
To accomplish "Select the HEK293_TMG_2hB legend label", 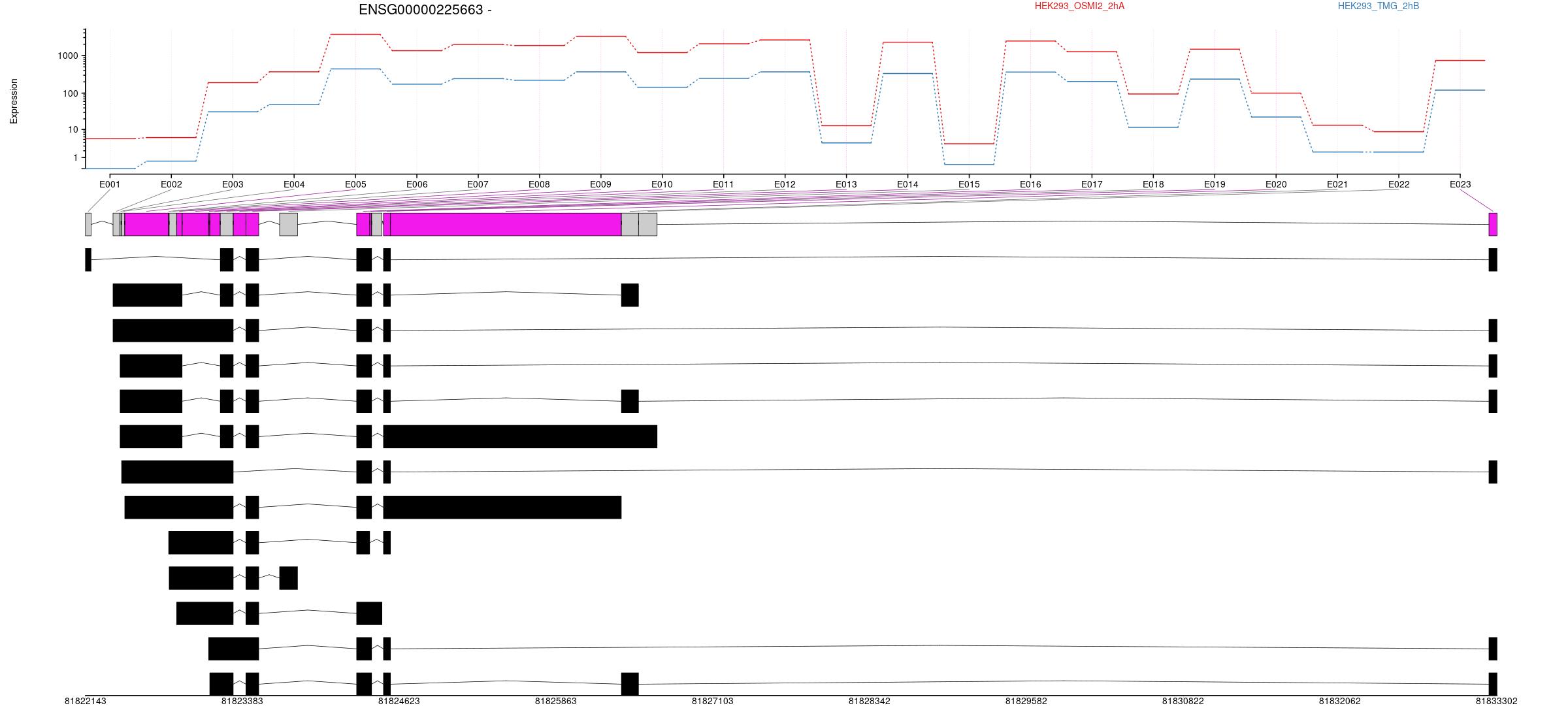I will point(1379,6).
